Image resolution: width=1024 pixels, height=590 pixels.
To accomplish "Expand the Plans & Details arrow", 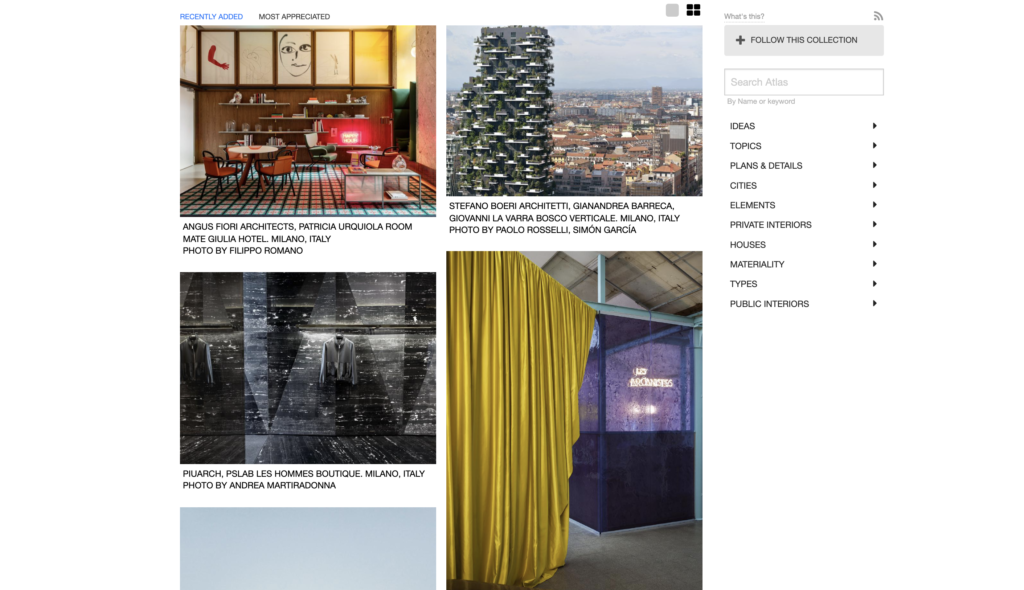I will click(x=874, y=165).
